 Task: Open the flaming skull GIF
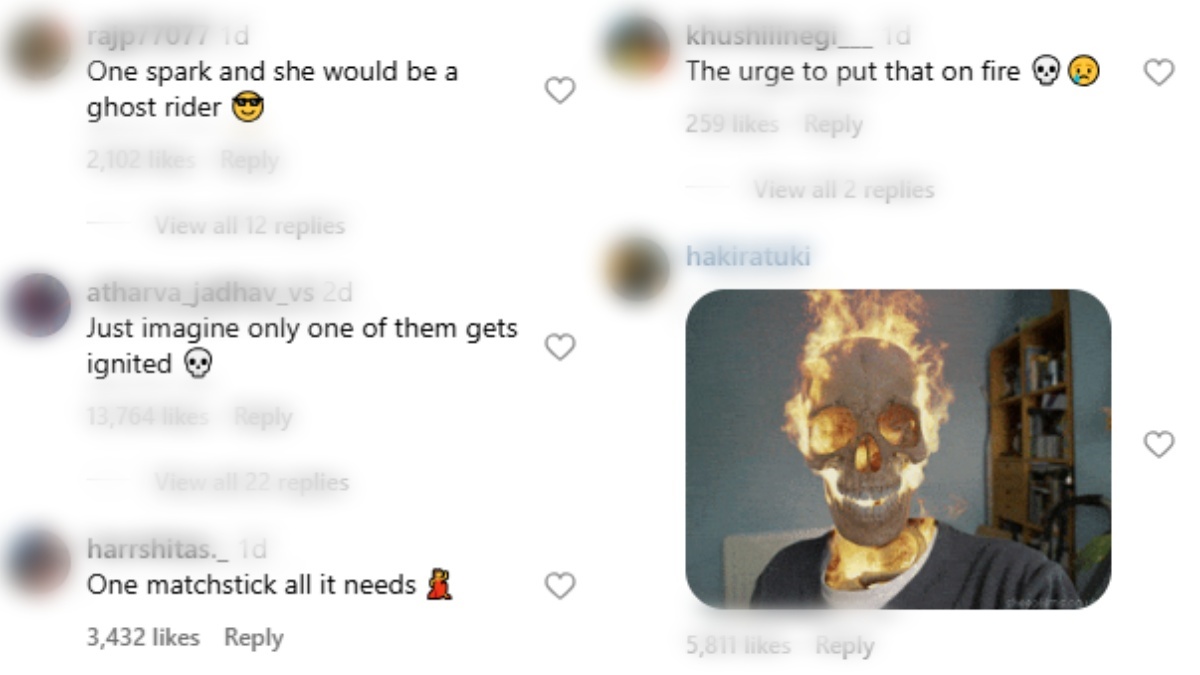click(898, 449)
